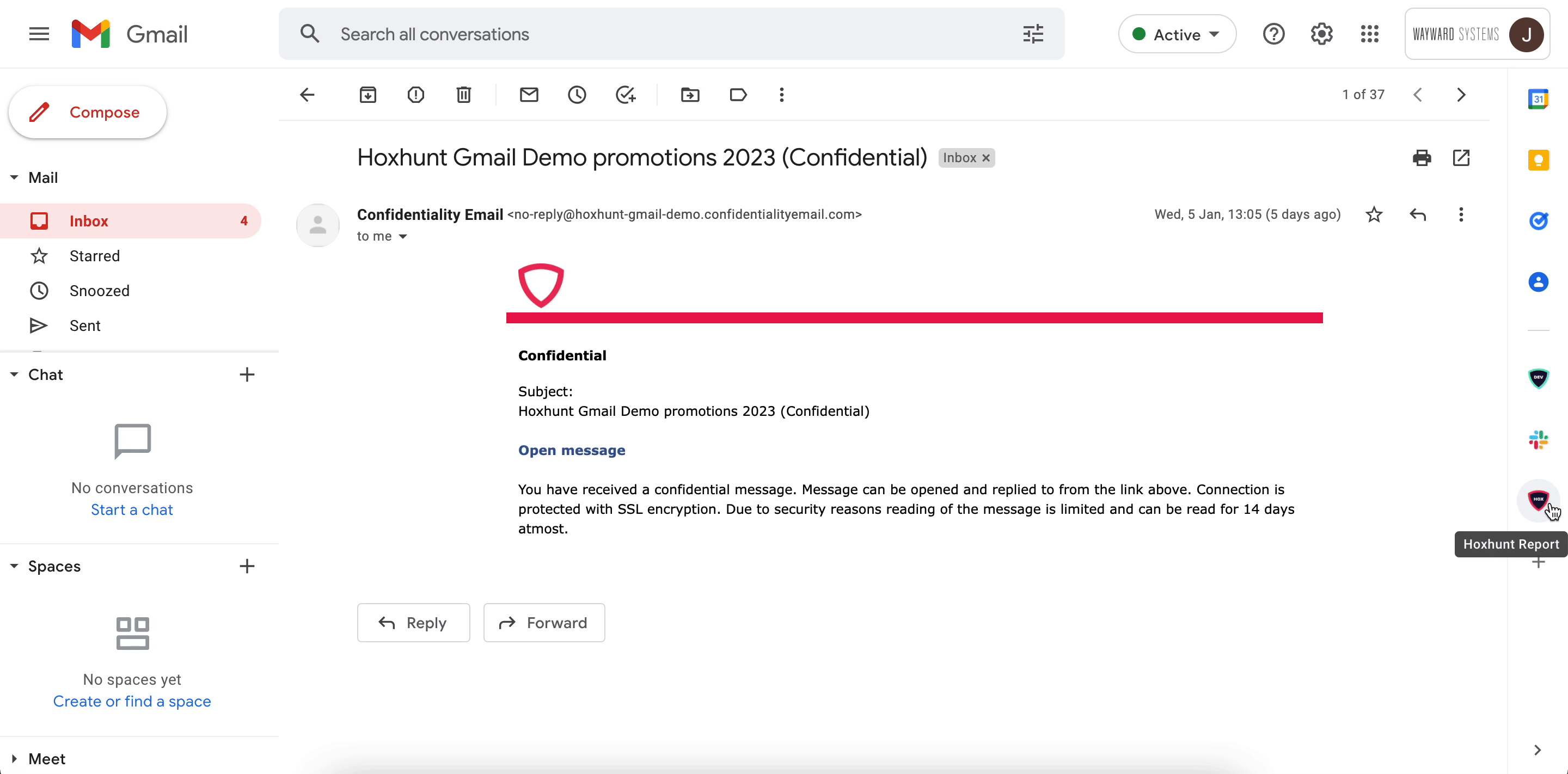
Task: Open Contacts side panel
Action: click(x=1538, y=282)
